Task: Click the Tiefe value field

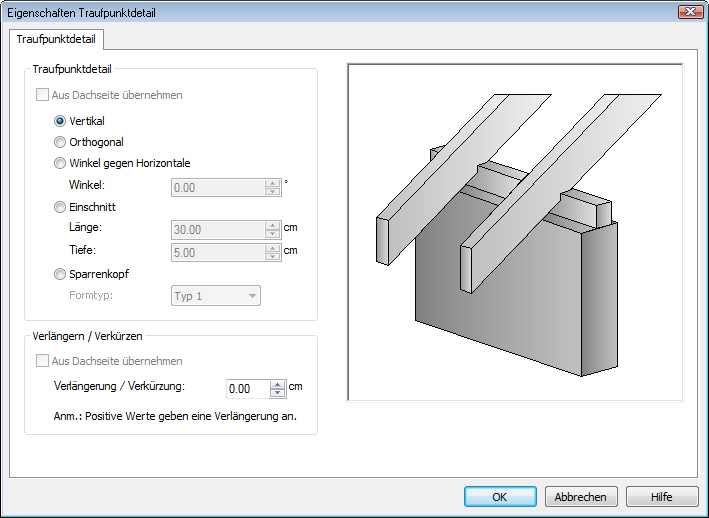Action: 218,253
